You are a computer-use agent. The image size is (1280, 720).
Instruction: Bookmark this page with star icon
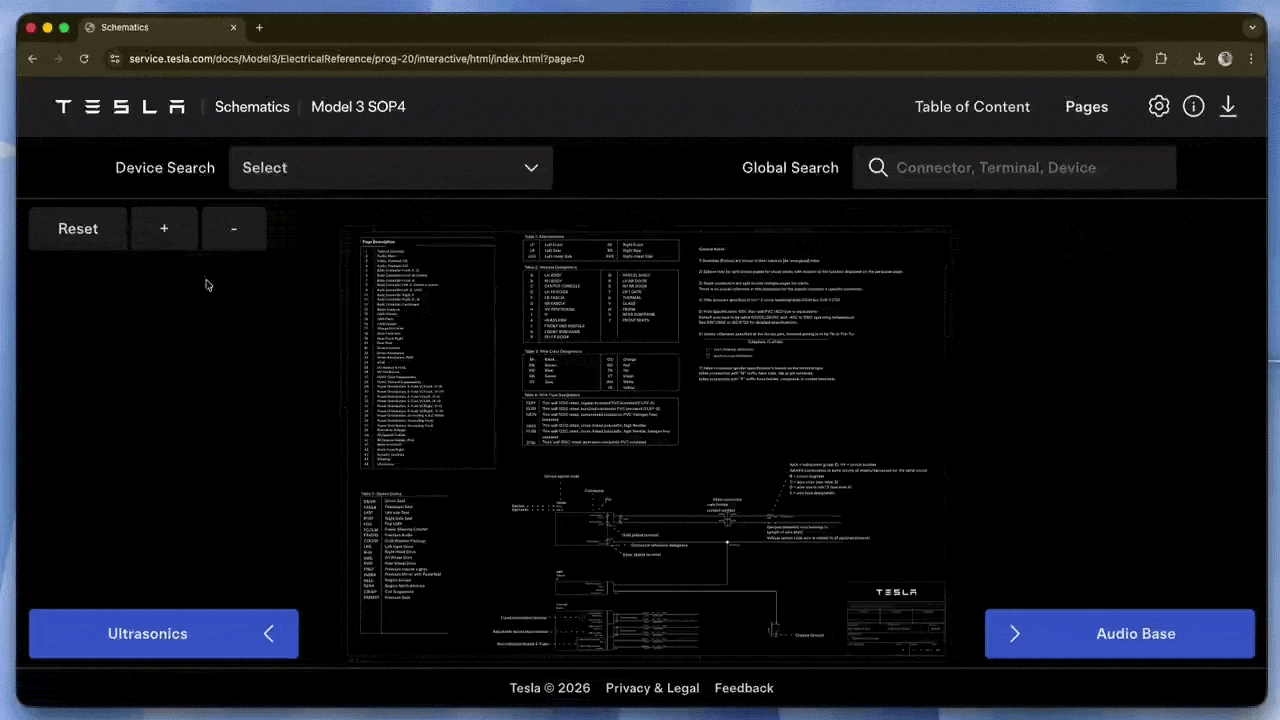(1125, 59)
